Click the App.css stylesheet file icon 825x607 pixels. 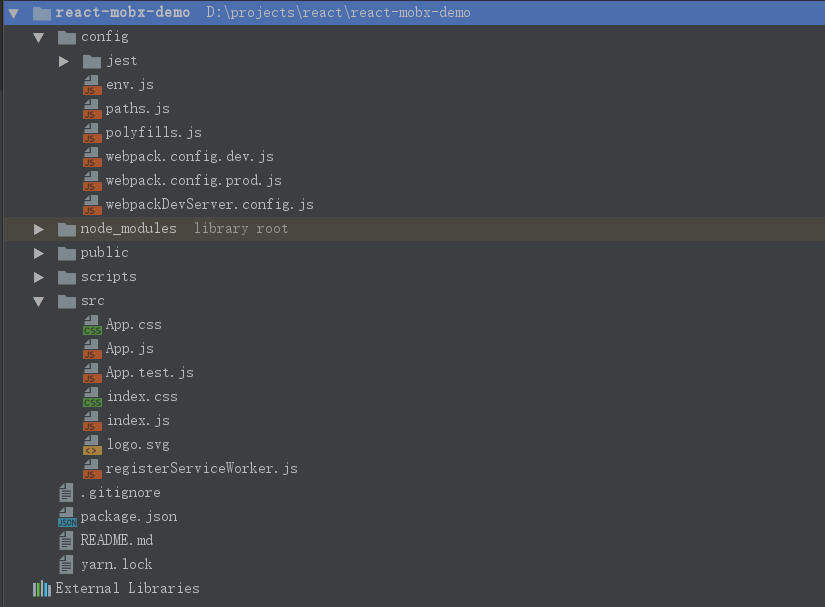point(92,325)
